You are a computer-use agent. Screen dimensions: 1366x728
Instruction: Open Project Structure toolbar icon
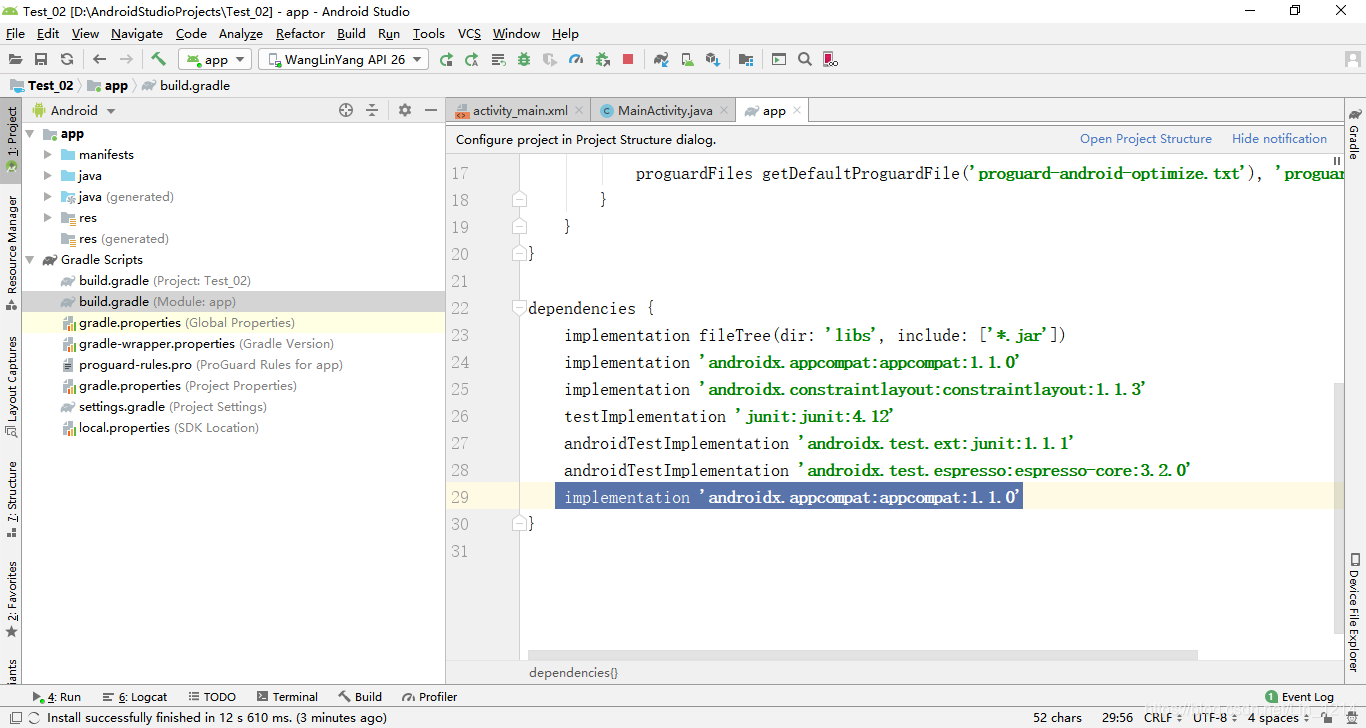pyautogui.click(x=746, y=60)
